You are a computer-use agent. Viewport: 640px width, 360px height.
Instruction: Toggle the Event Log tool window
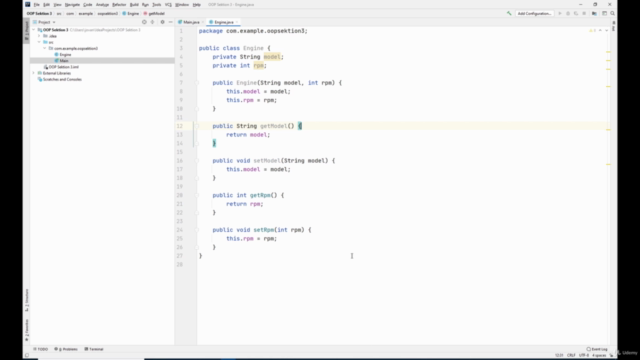pyautogui.click(x=597, y=349)
